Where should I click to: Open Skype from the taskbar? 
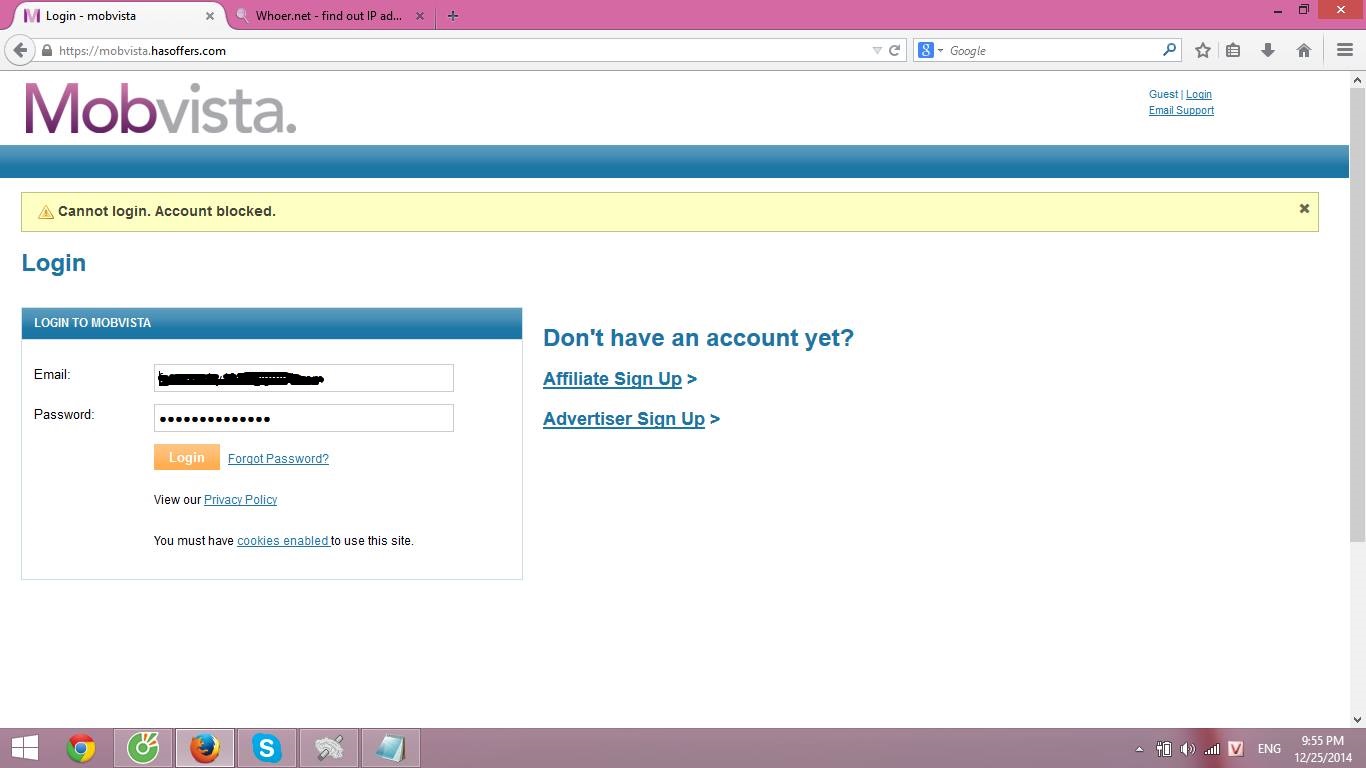[x=267, y=748]
